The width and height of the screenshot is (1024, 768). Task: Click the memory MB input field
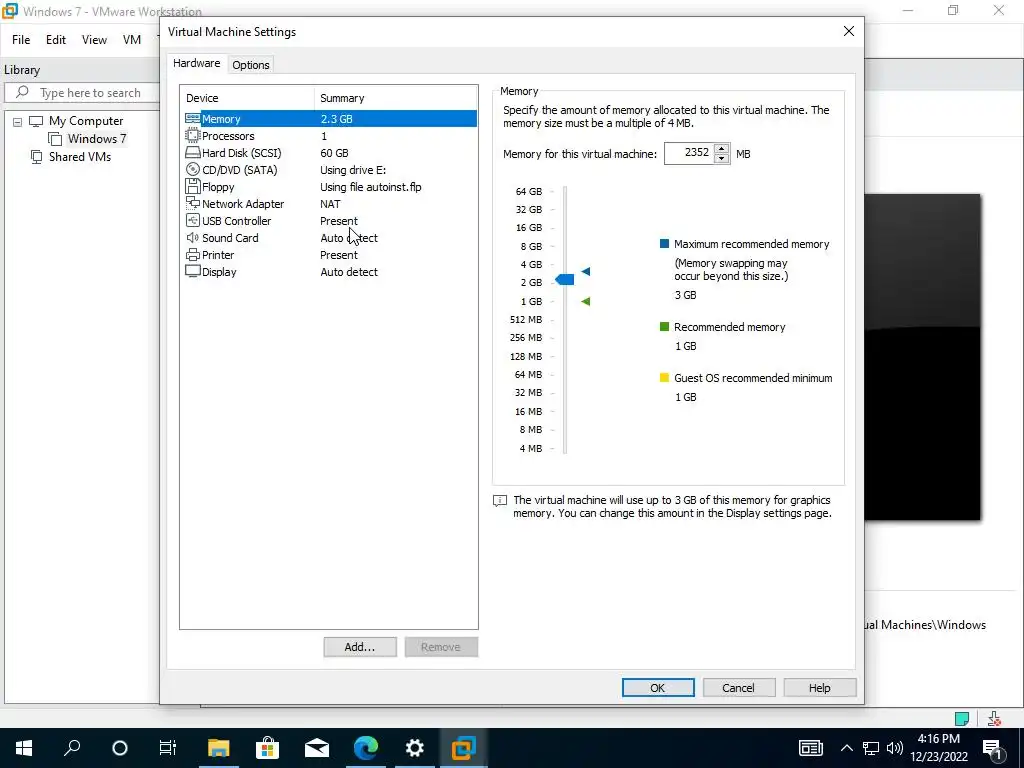[x=689, y=153]
